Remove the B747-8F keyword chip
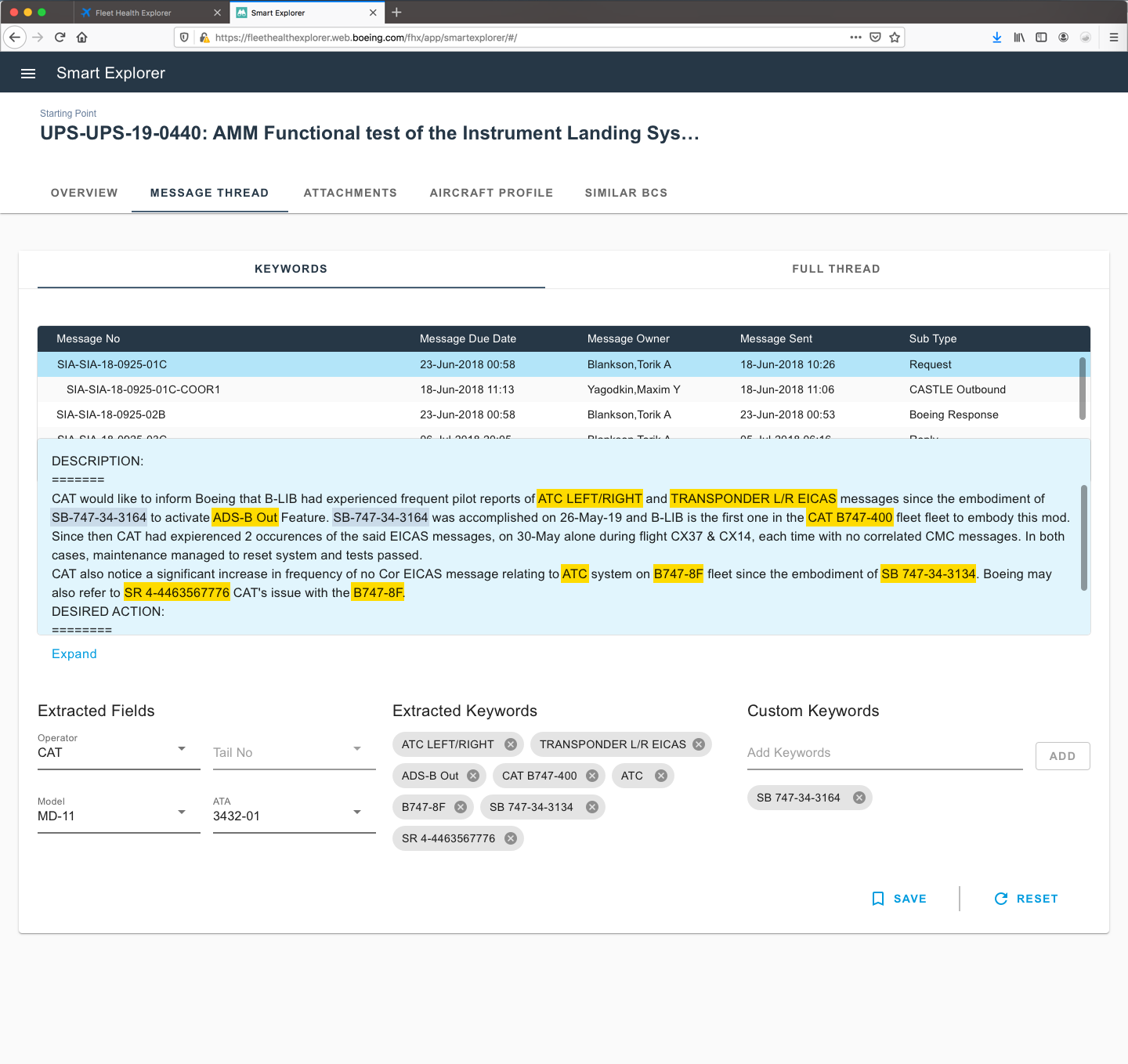 tap(461, 807)
